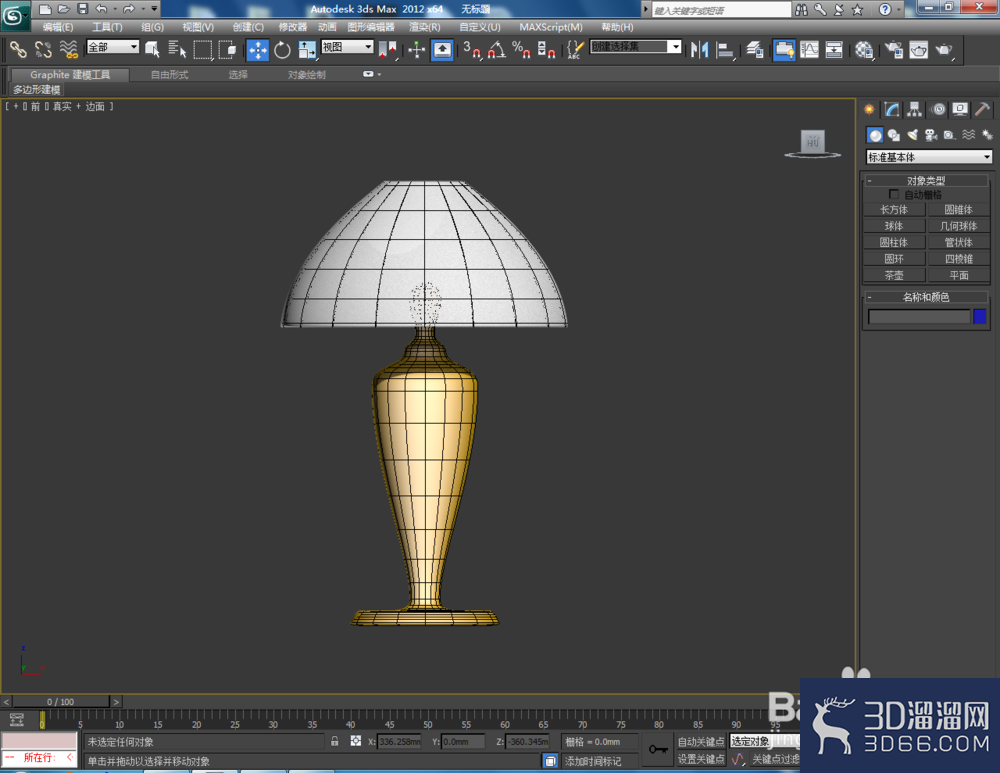Viewport: 1000px width, 773px height.
Task: Open the Material Editor
Action: (x=864, y=49)
